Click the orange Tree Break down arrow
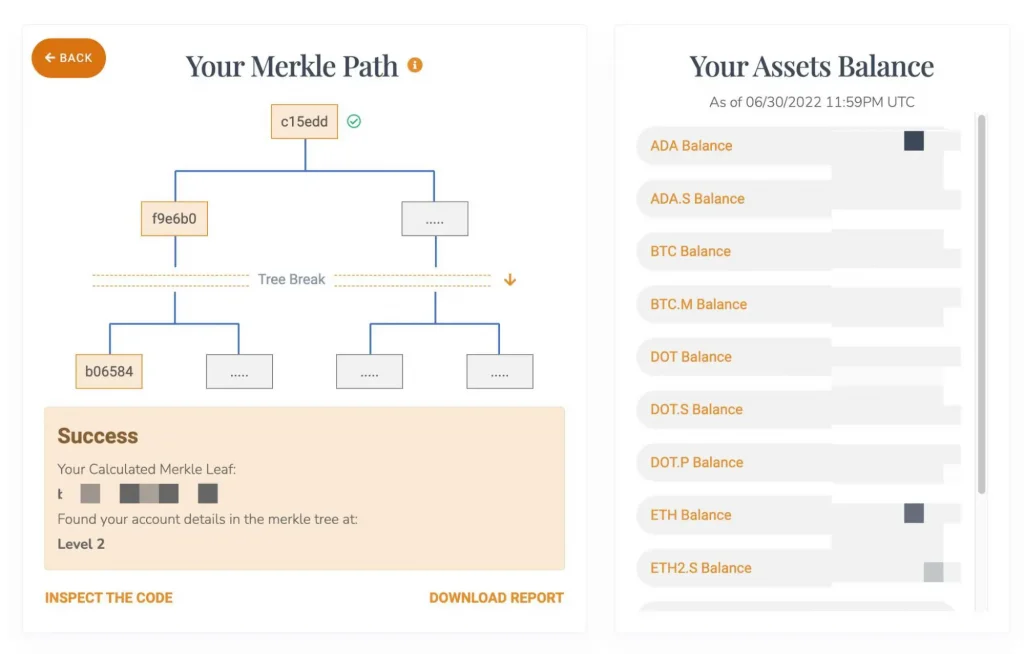Image resolution: width=1024 pixels, height=654 pixels. (x=510, y=280)
